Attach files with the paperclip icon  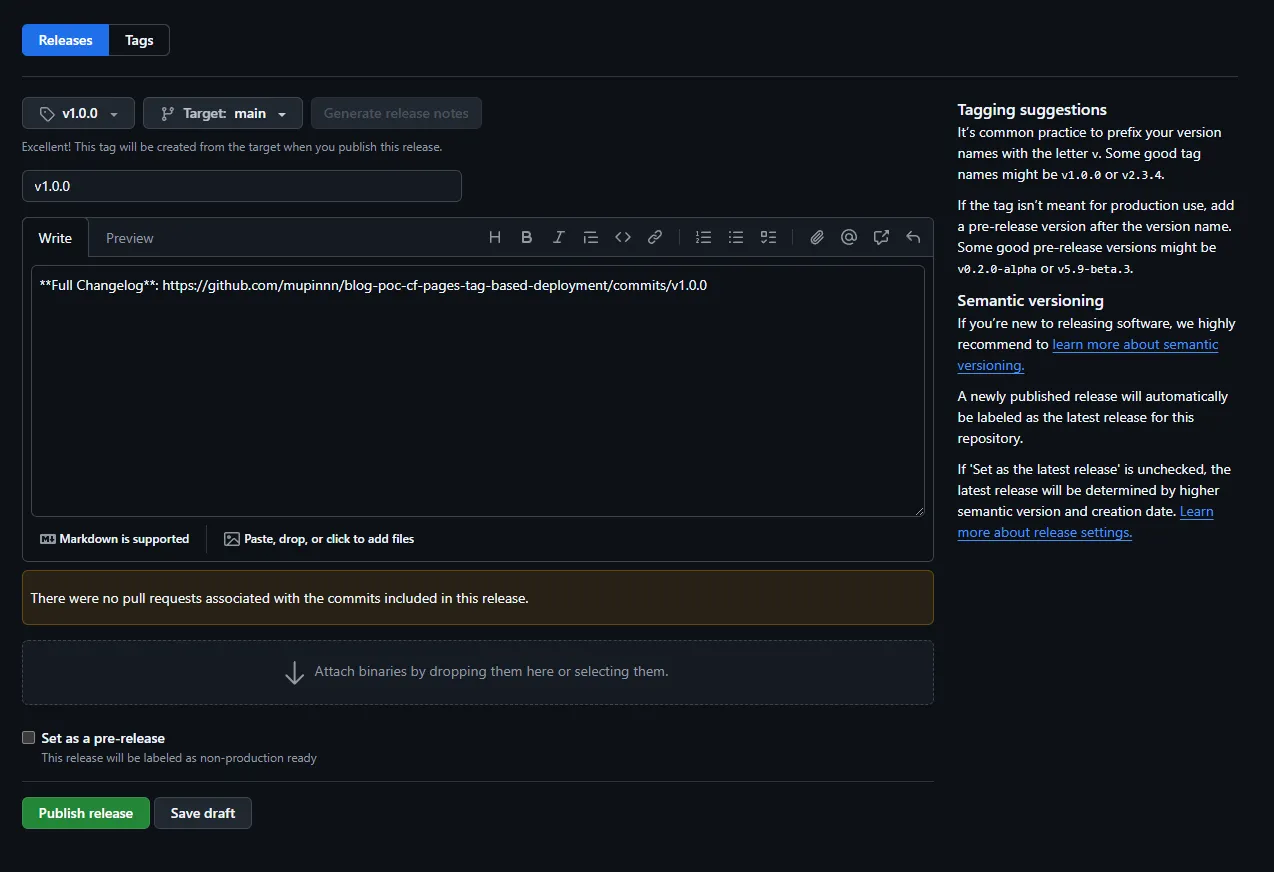tap(816, 237)
